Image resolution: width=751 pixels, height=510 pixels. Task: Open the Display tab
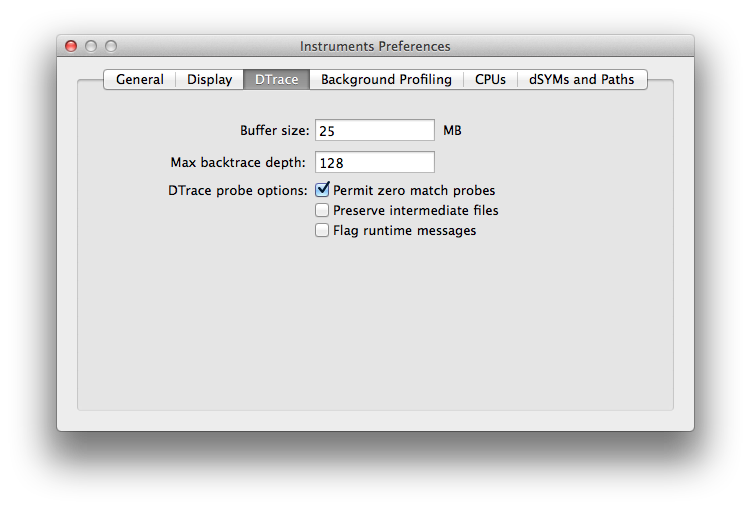209,79
